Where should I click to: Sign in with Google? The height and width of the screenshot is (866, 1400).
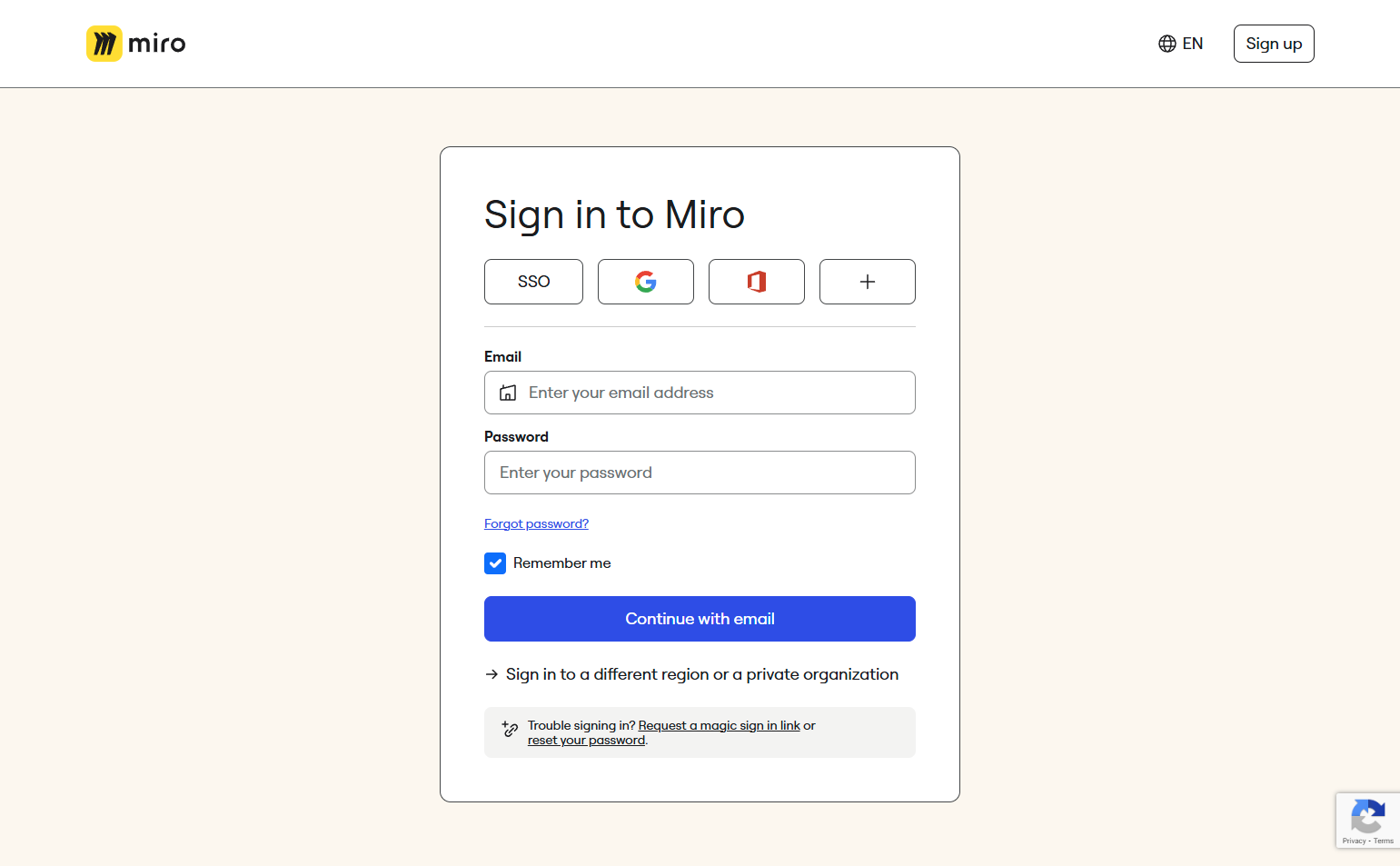[645, 282]
